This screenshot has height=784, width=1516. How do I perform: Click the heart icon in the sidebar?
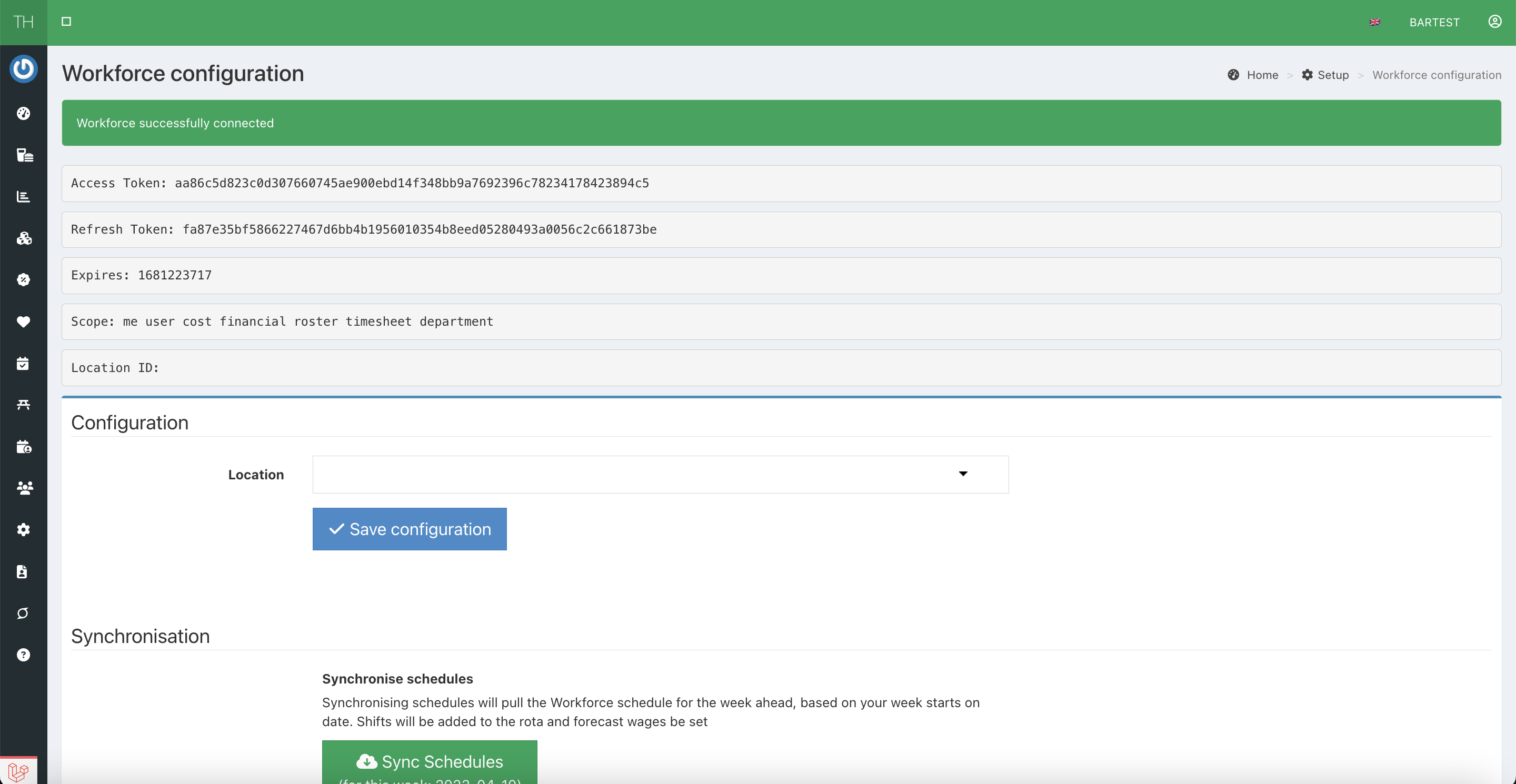(24, 321)
